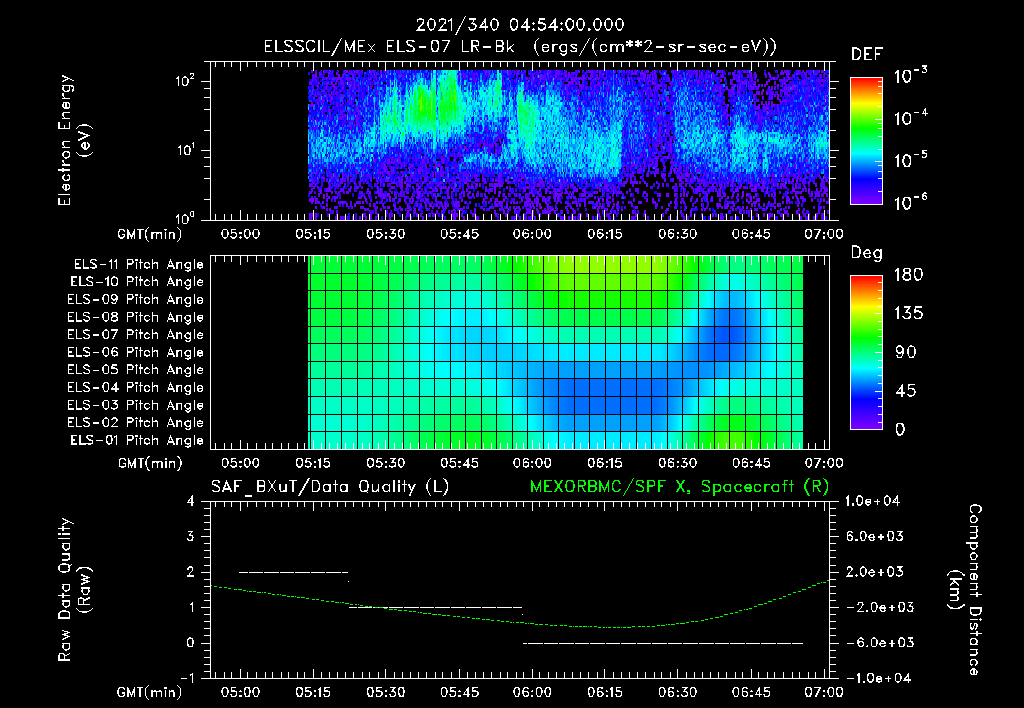
Task: Select the Electron Energy (eV) axis label
Action: point(74,140)
